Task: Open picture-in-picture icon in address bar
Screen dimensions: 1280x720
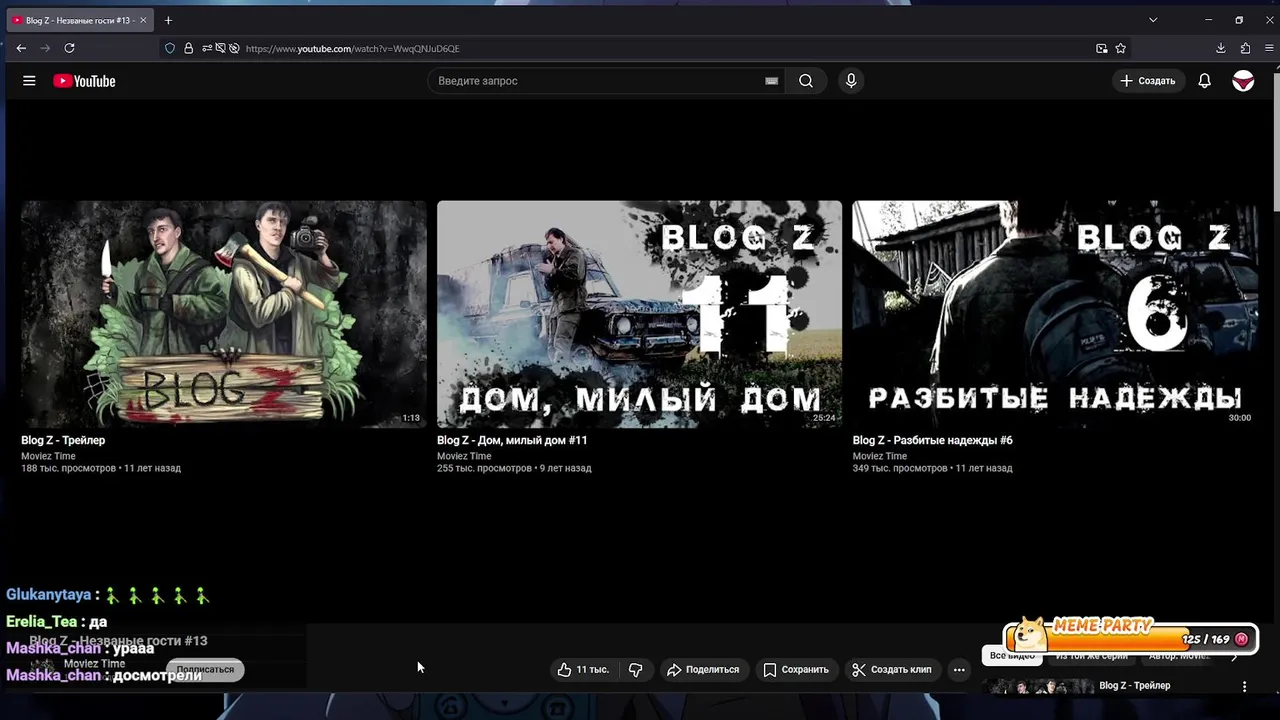Action: click(x=1102, y=48)
